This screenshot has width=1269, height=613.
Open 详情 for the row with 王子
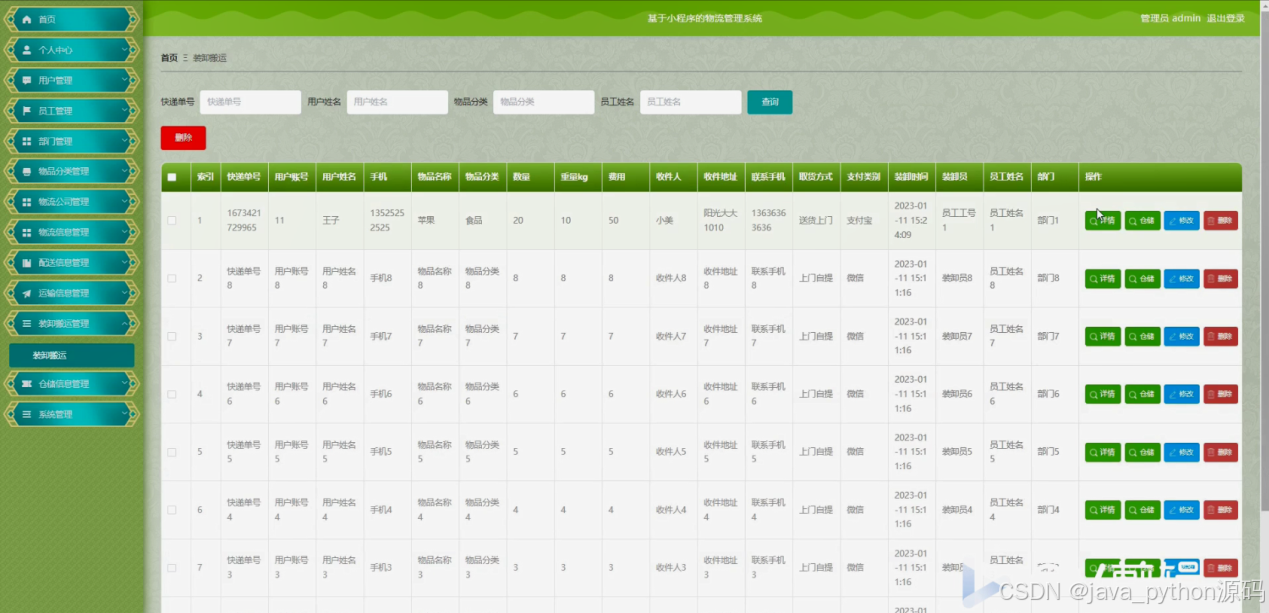pyautogui.click(x=1102, y=221)
